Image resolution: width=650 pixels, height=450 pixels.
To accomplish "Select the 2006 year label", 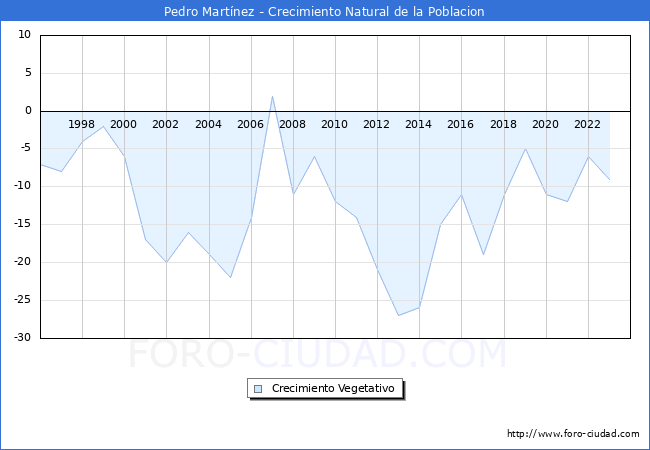I will [250, 124].
